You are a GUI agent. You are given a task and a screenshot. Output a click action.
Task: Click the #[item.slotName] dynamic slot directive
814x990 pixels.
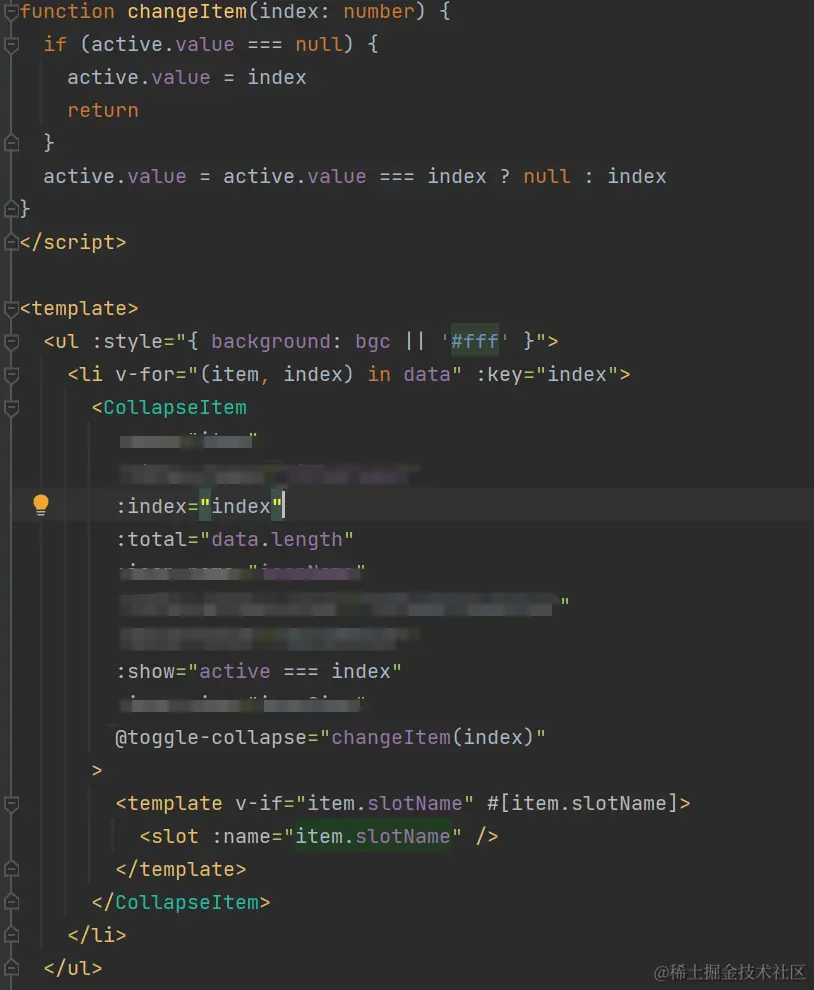coord(582,803)
